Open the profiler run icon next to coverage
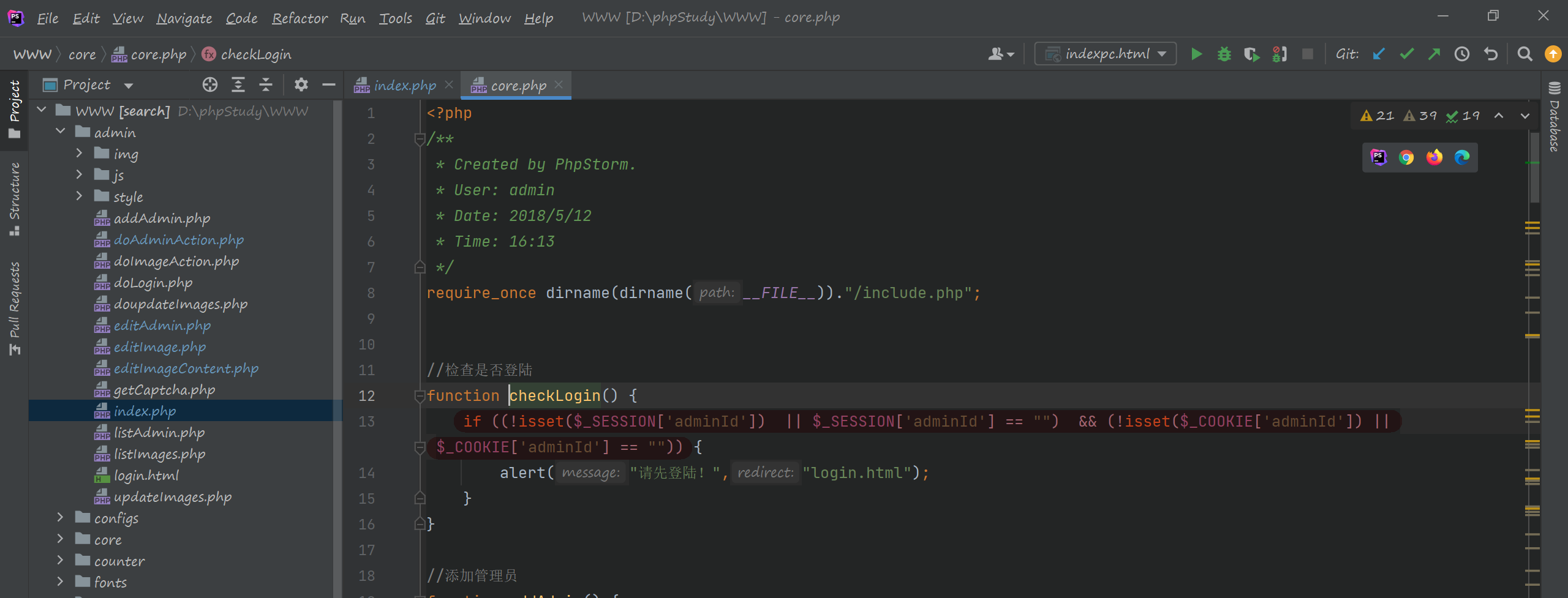1568x598 pixels. click(x=1279, y=54)
